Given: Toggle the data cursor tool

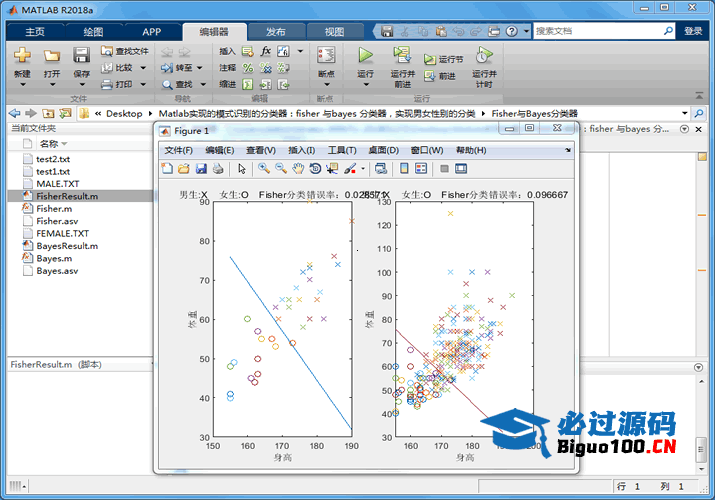Looking at the screenshot, I should coord(332,168).
